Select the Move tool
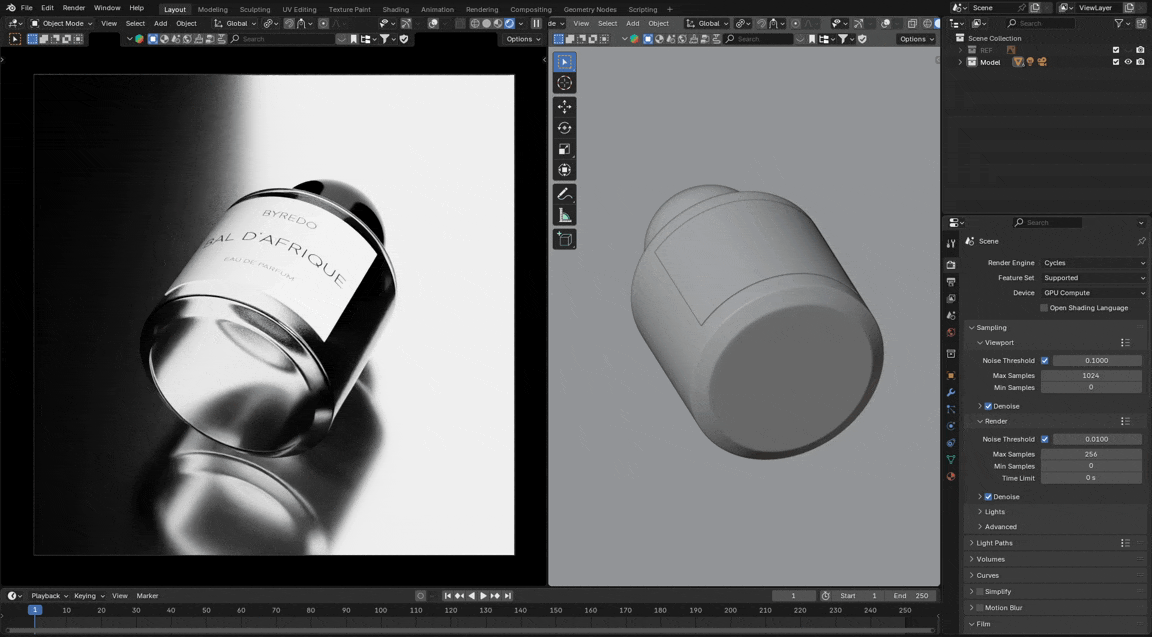Viewport: 1152px width, 637px height. [x=564, y=107]
